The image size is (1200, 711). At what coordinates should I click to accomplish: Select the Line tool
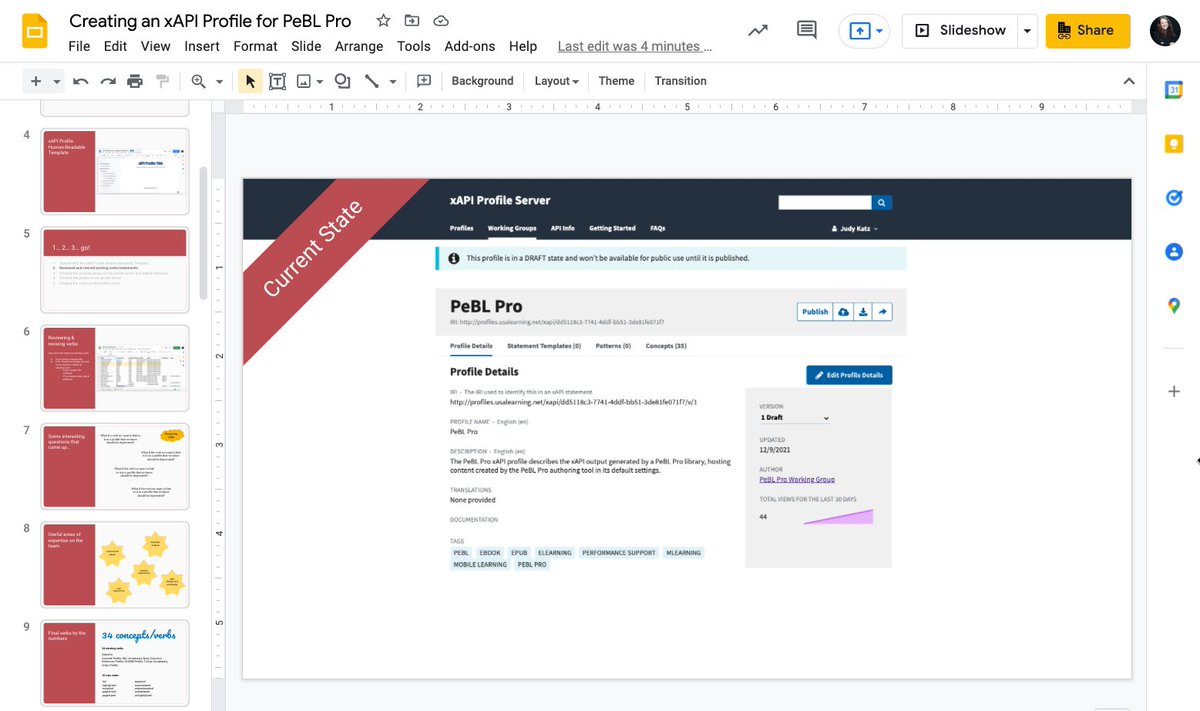pyautogui.click(x=372, y=81)
